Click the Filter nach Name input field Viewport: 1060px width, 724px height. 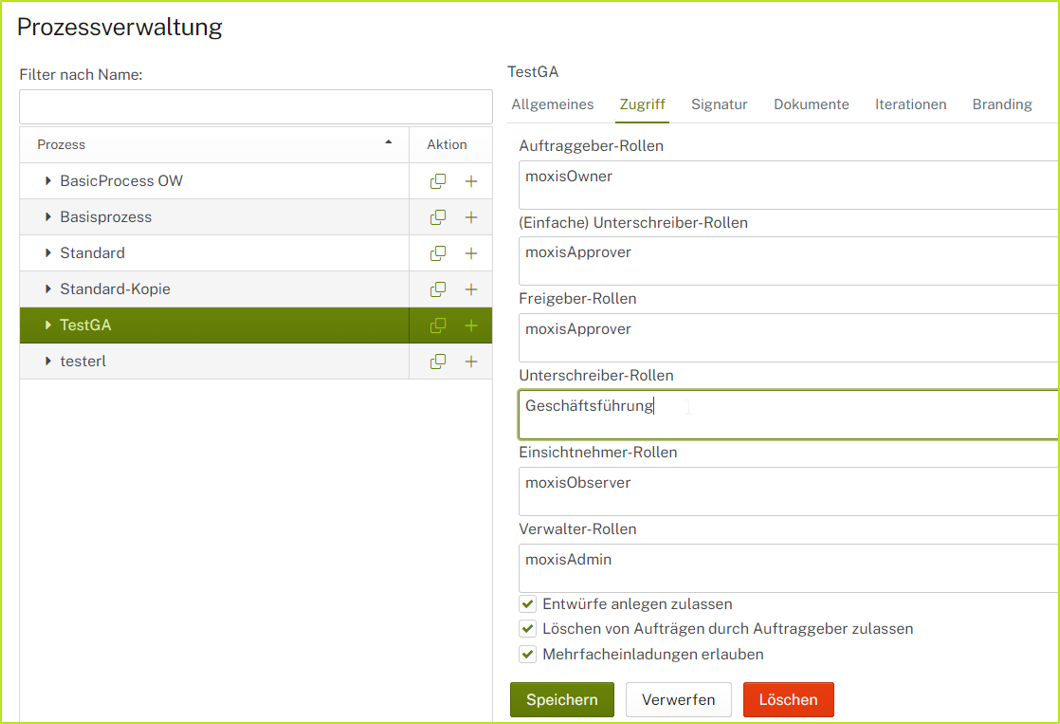[255, 107]
